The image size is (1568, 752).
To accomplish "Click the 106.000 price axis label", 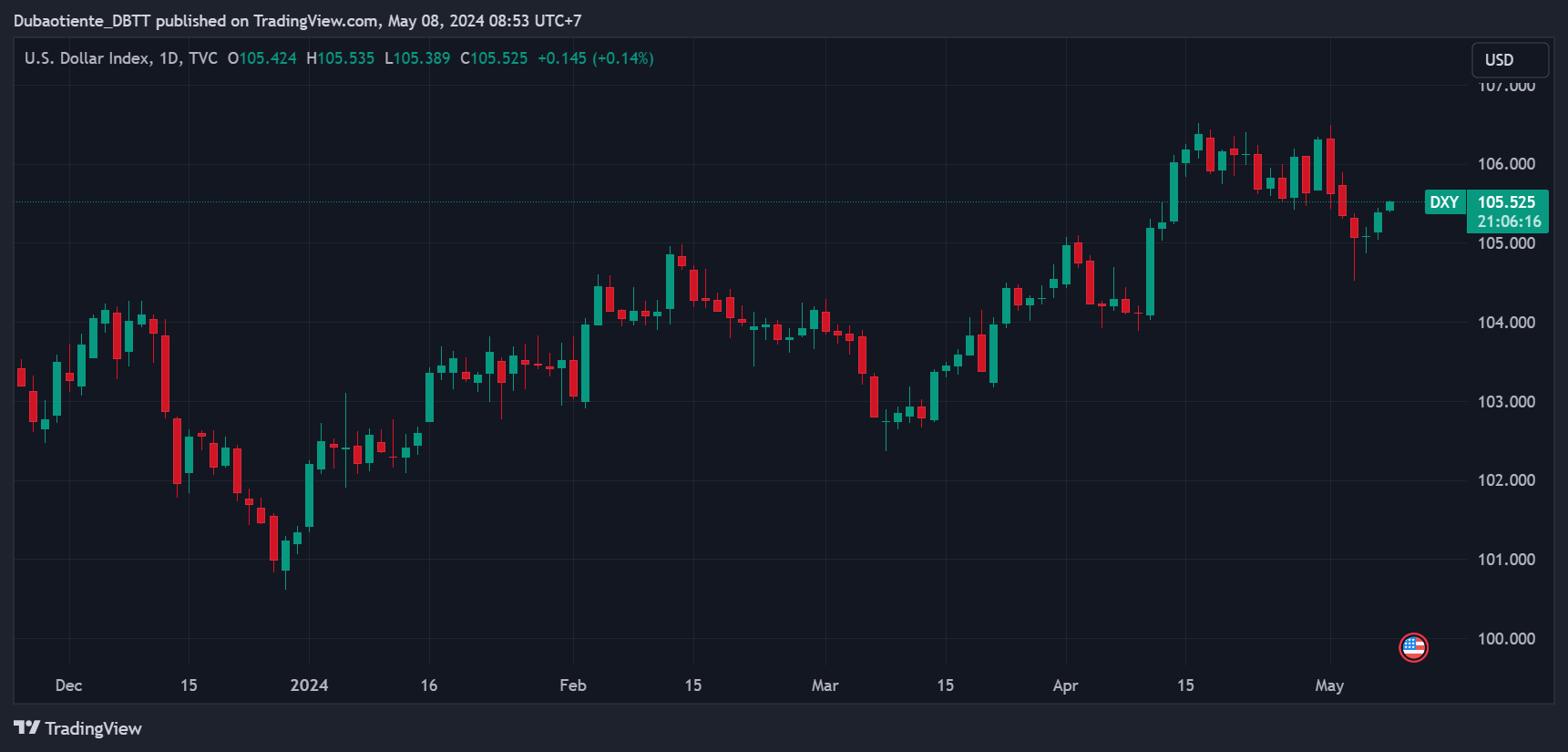I will [1507, 164].
